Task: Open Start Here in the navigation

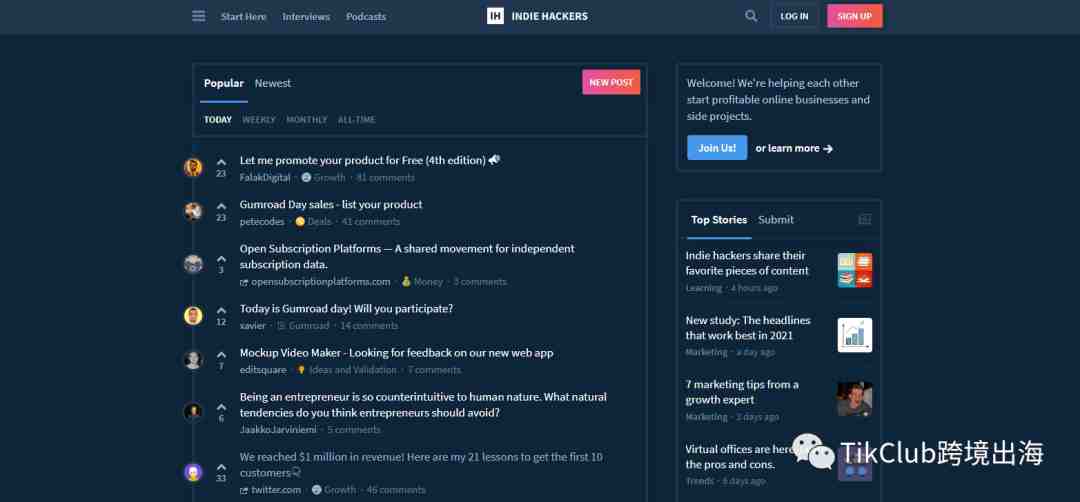Action: click(x=243, y=17)
